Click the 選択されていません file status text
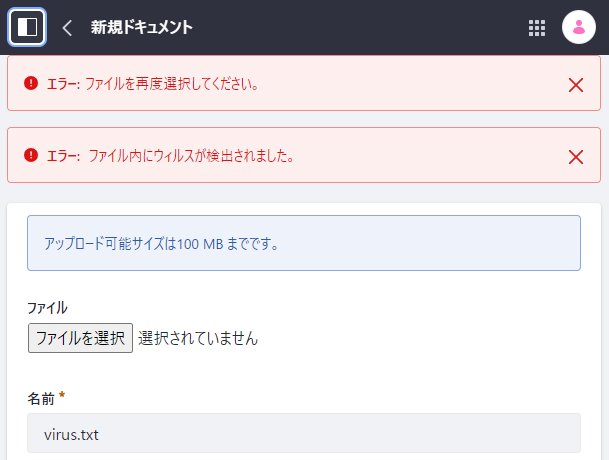 (198, 339)
